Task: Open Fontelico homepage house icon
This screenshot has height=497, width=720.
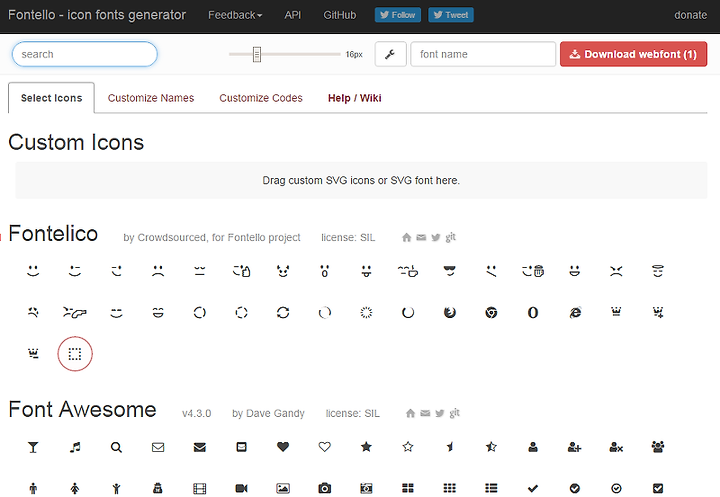Action: tap(406, 237)
